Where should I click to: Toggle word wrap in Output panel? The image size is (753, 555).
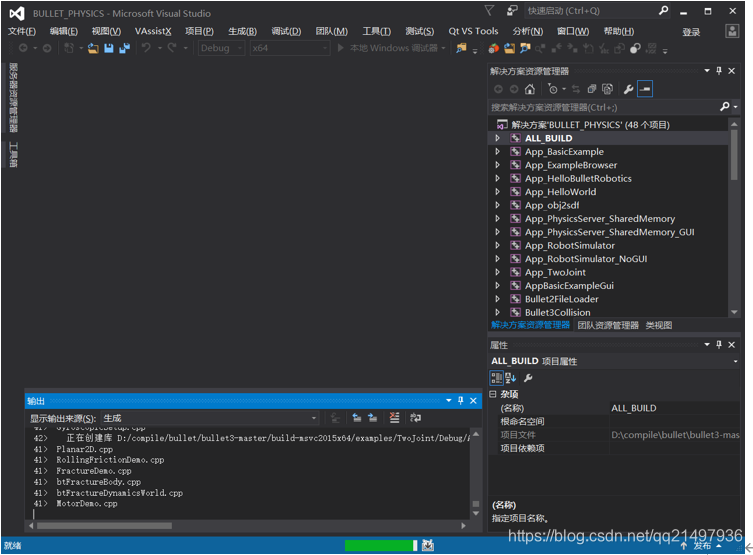pyautogui.click(x=416, y=418)
